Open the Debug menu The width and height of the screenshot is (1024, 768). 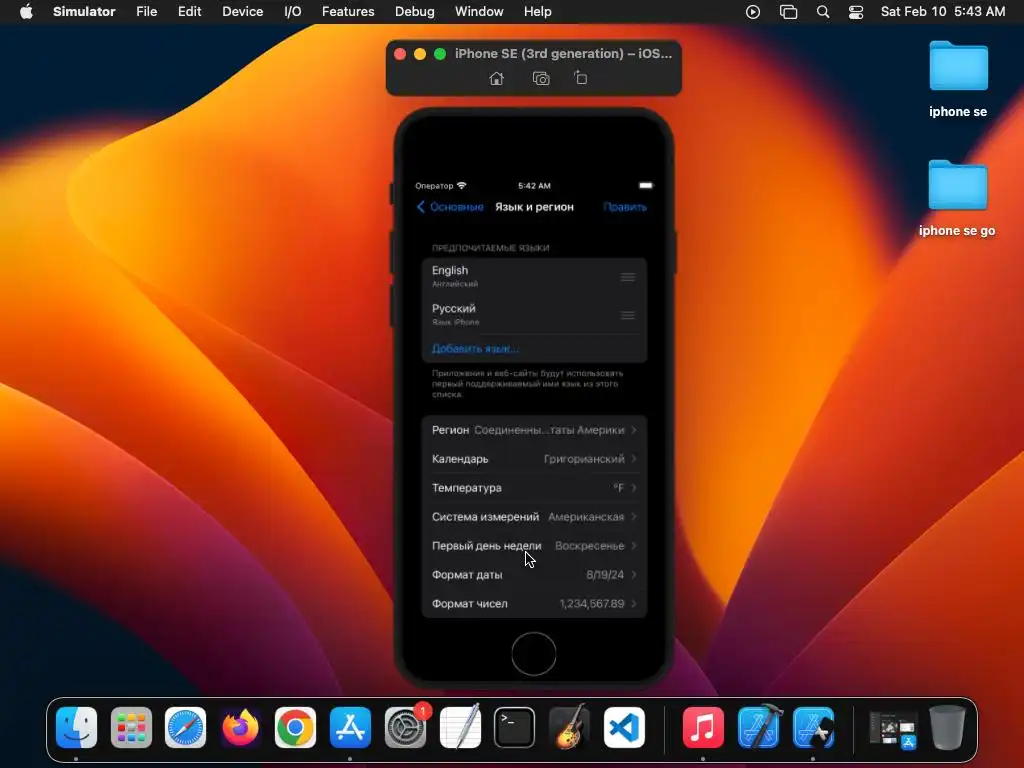point(415,12)
